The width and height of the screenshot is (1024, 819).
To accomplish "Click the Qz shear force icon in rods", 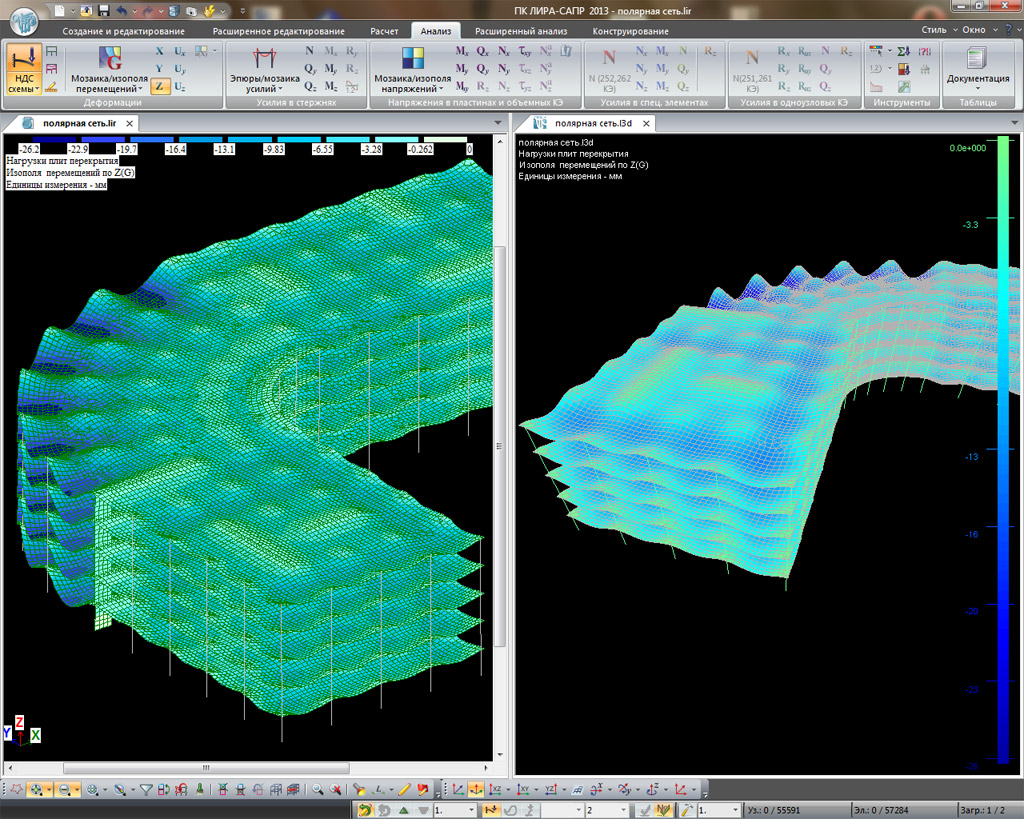I will 310,87.
